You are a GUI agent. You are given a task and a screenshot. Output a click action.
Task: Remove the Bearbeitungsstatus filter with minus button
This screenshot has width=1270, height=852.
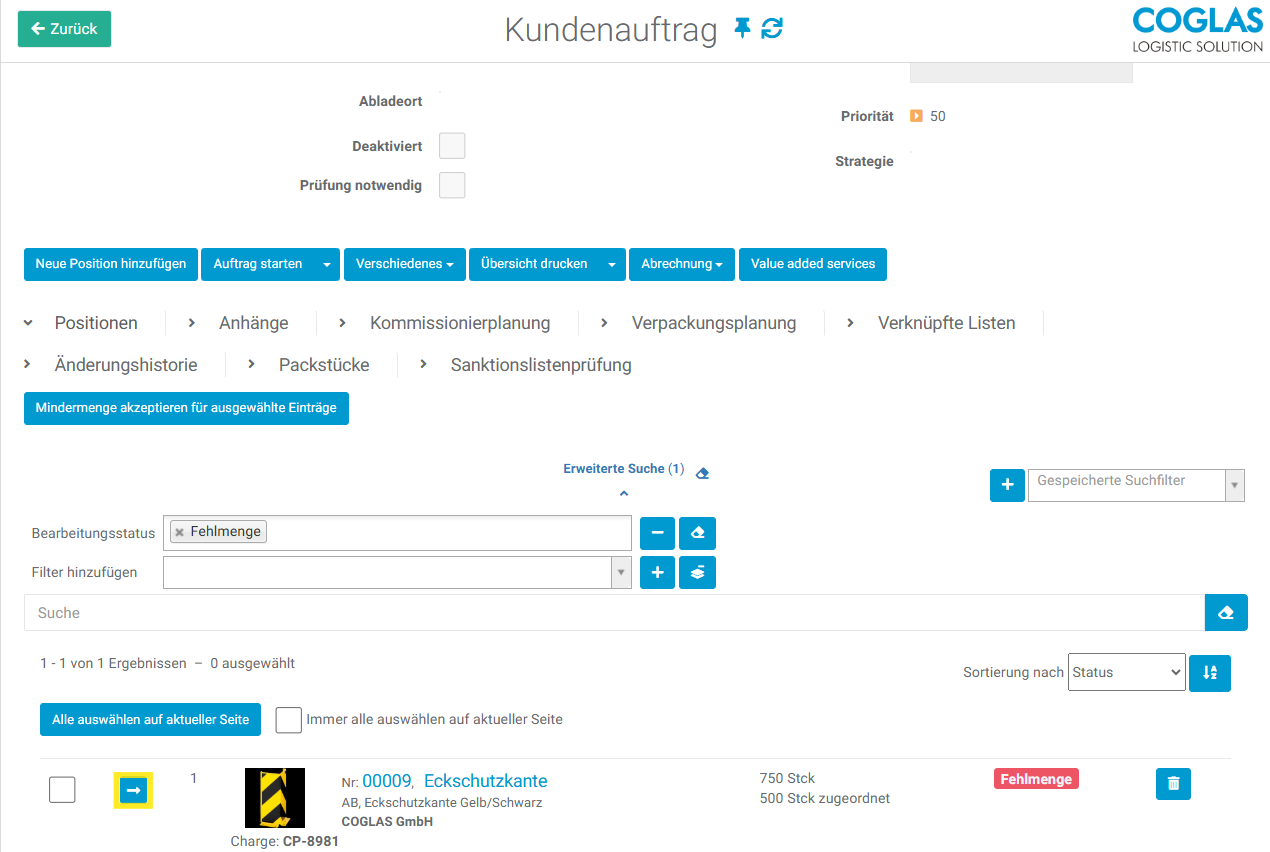pyautogui.click(x=657, y=533)
